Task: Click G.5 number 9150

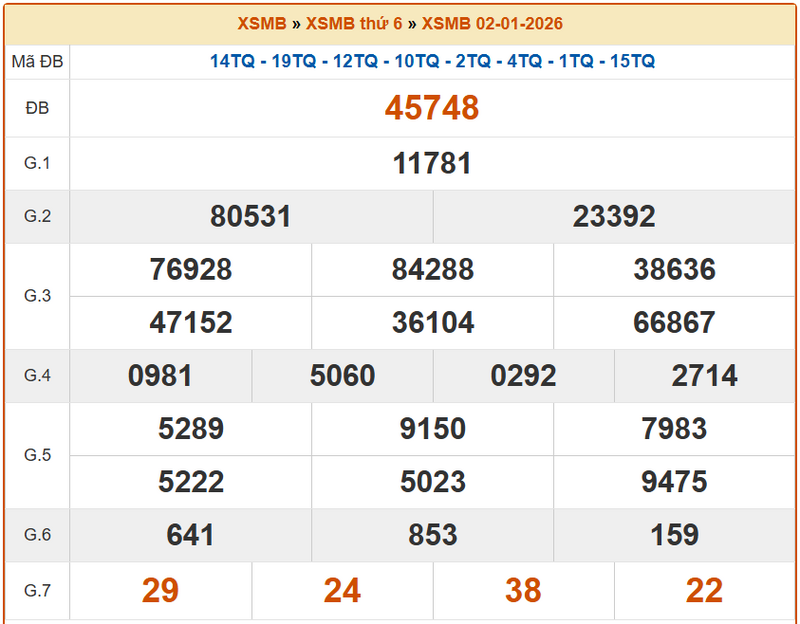Action: [432, 428]
